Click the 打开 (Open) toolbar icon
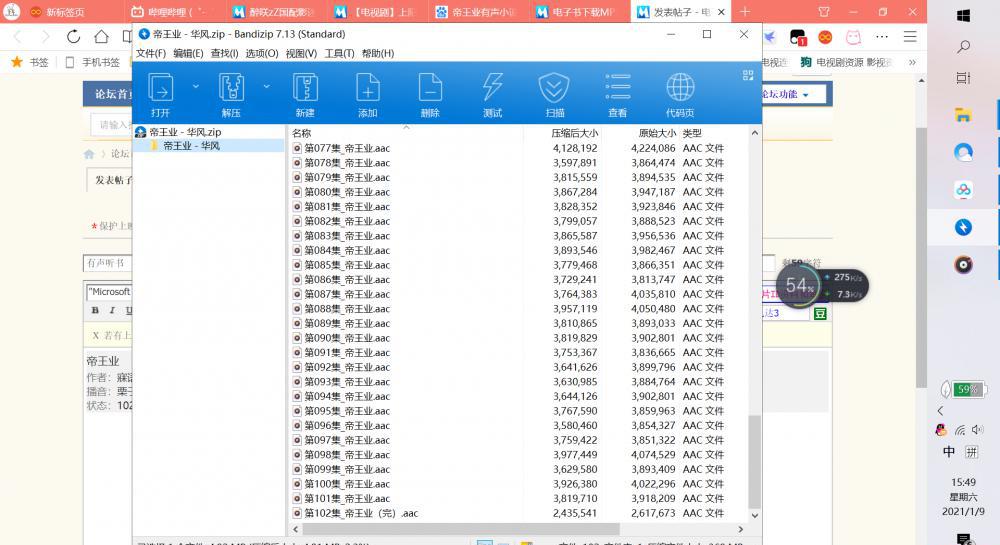The image size is (1000, 545). (161, 87)
